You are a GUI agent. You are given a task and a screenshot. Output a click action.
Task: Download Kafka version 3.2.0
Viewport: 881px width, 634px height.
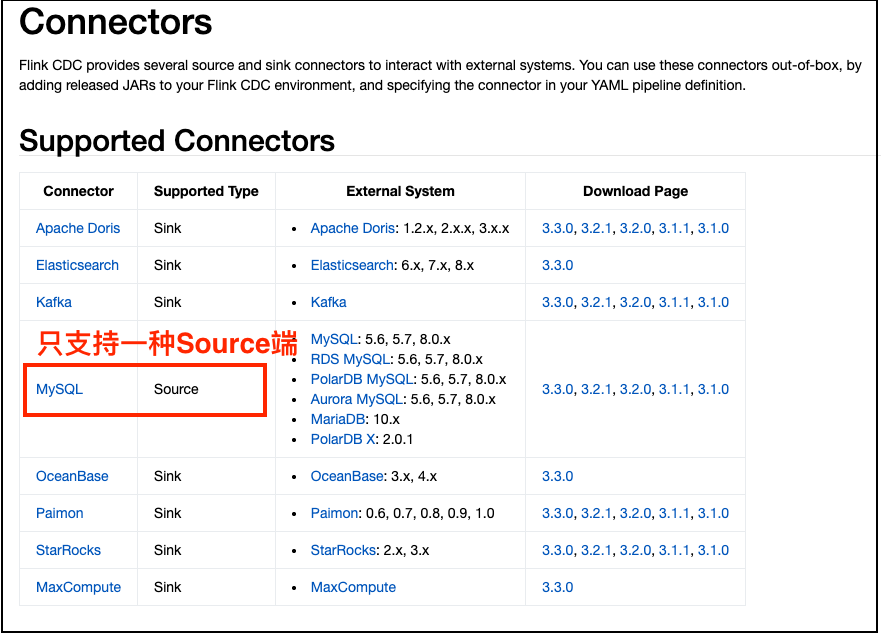point(635,302)
